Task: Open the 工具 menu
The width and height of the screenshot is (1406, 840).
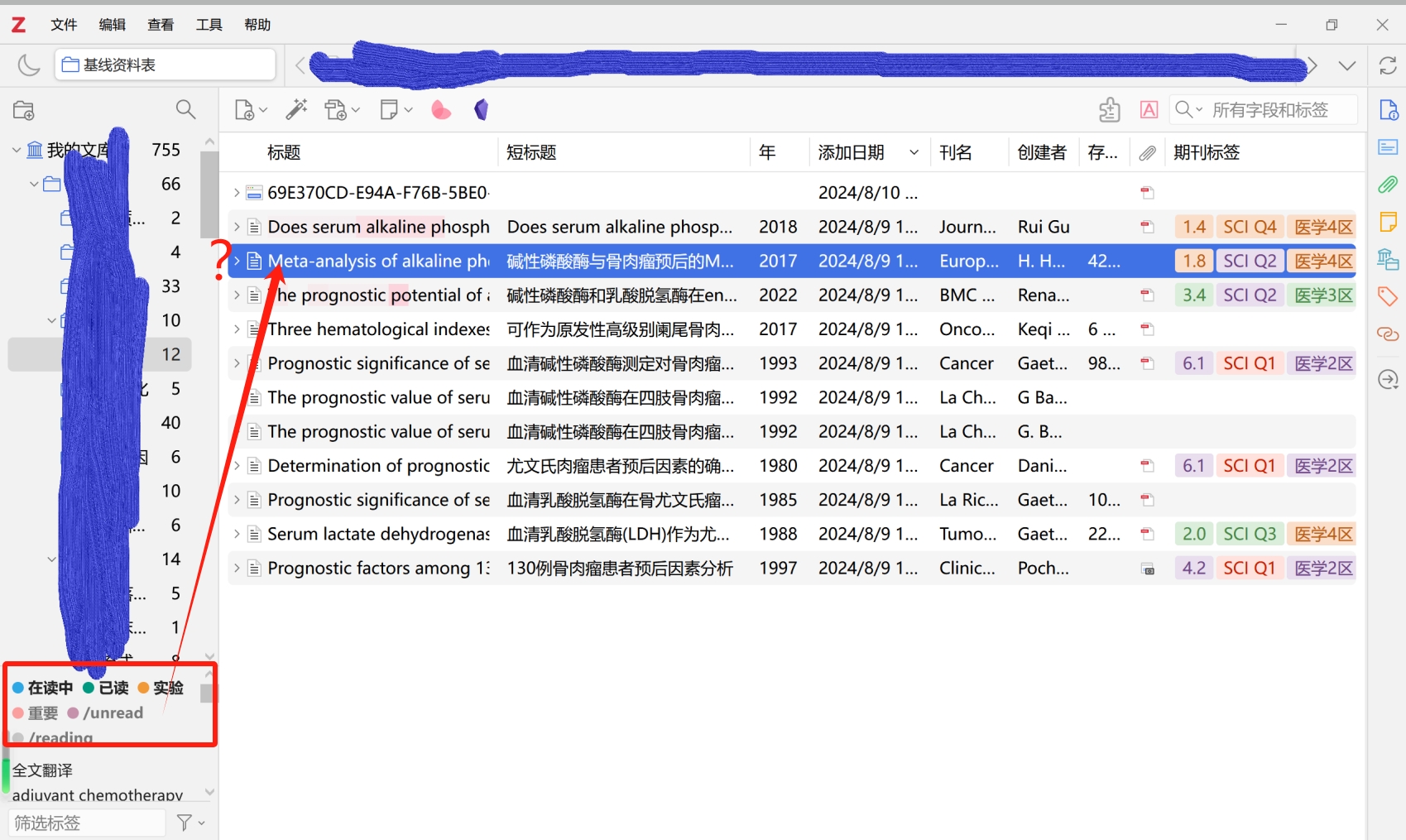Action: coord(209,25)
